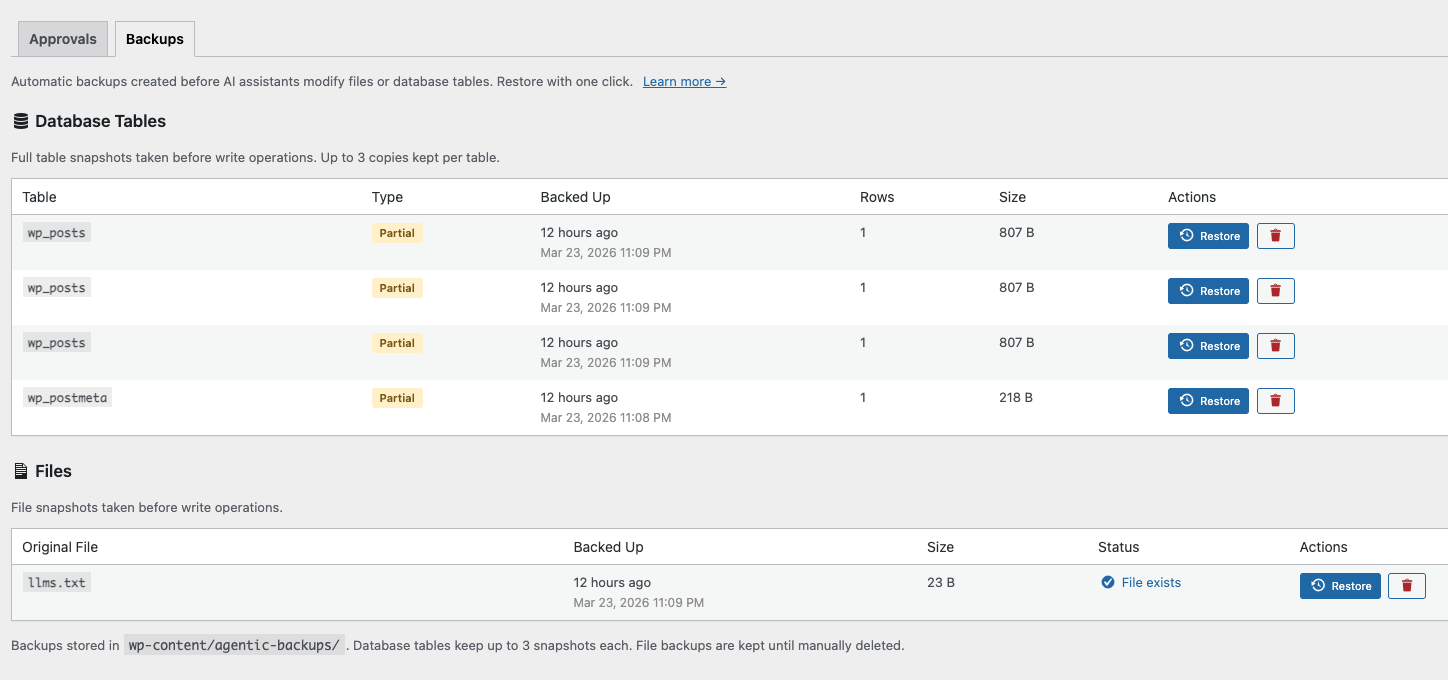
Task: Restore the wp_postmeta table backup
Action: tap(1207, 400)
